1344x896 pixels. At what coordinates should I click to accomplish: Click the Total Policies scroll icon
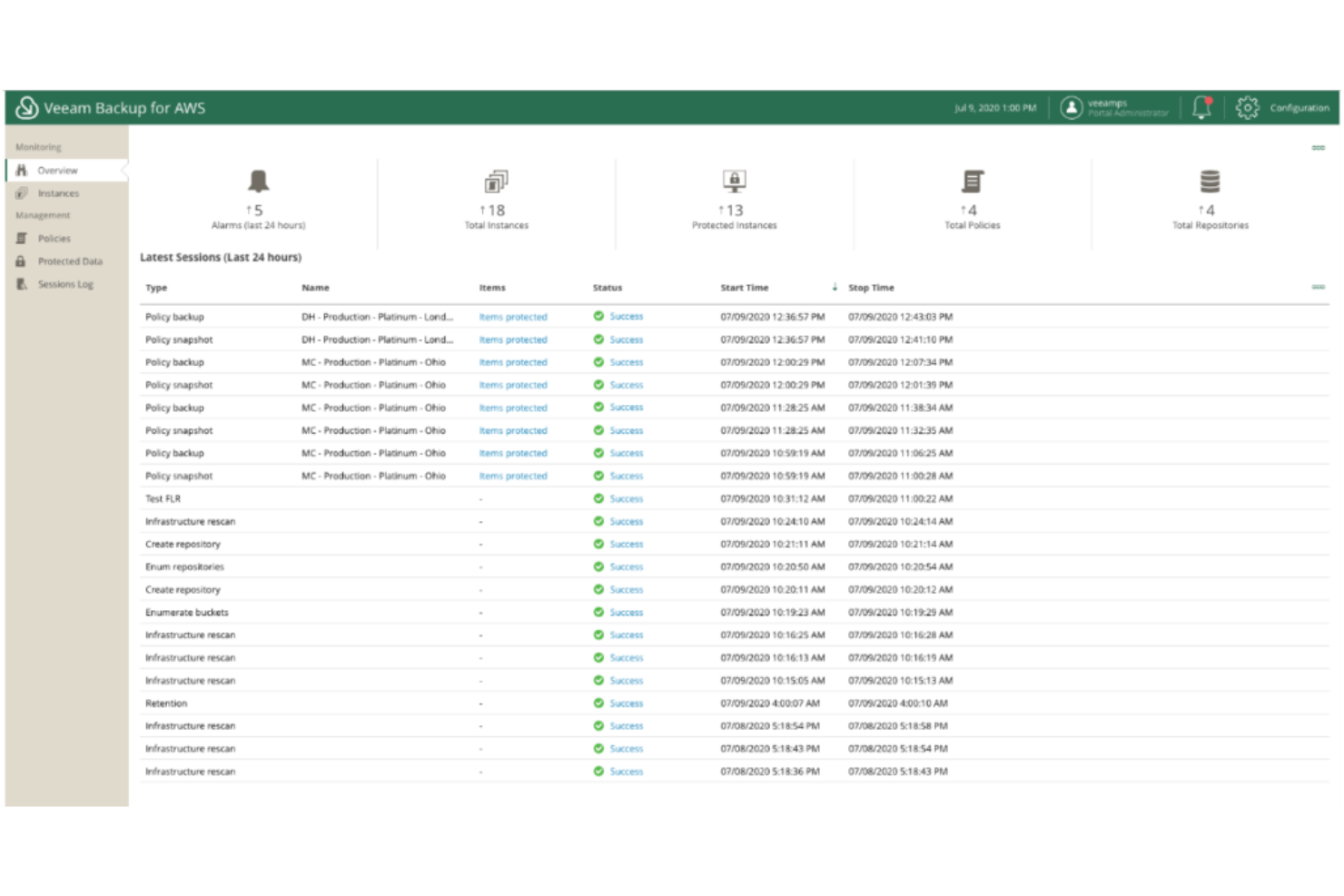[972, 180]
